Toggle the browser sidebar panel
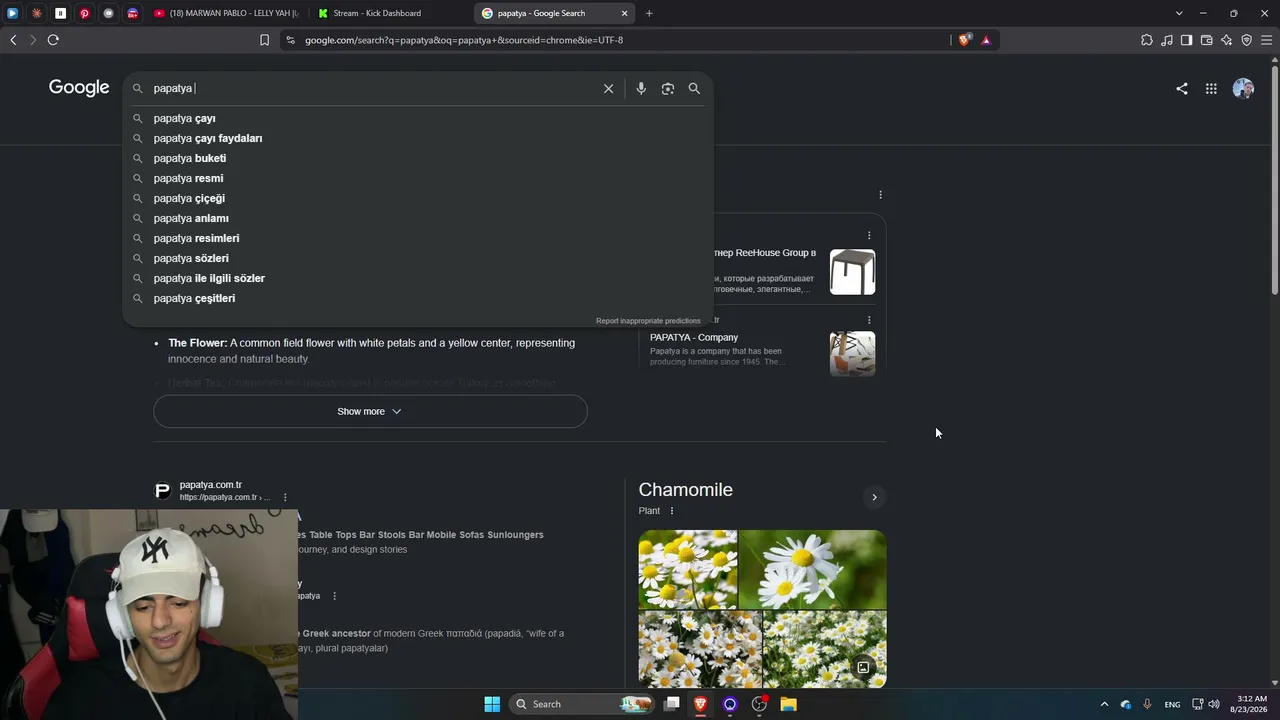Image resolution: width=1280 pixels, height=720 pixels. coord(1186,40)
